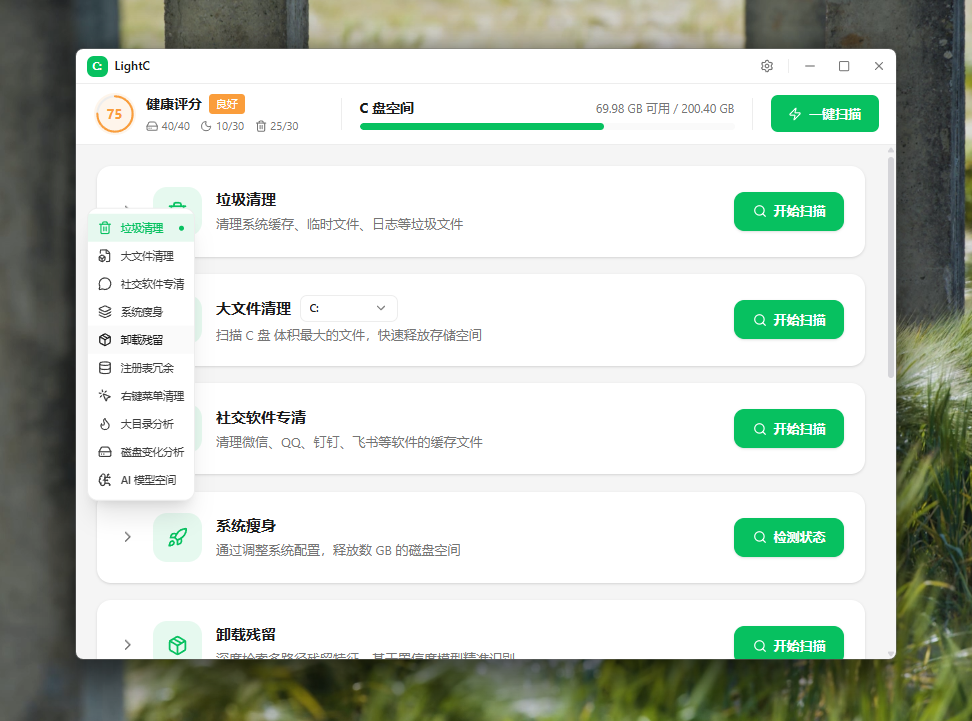Click the cursor icon for 右键菜单清理
The width and height of the screenshot is (972, 721).
coord(105,396)
